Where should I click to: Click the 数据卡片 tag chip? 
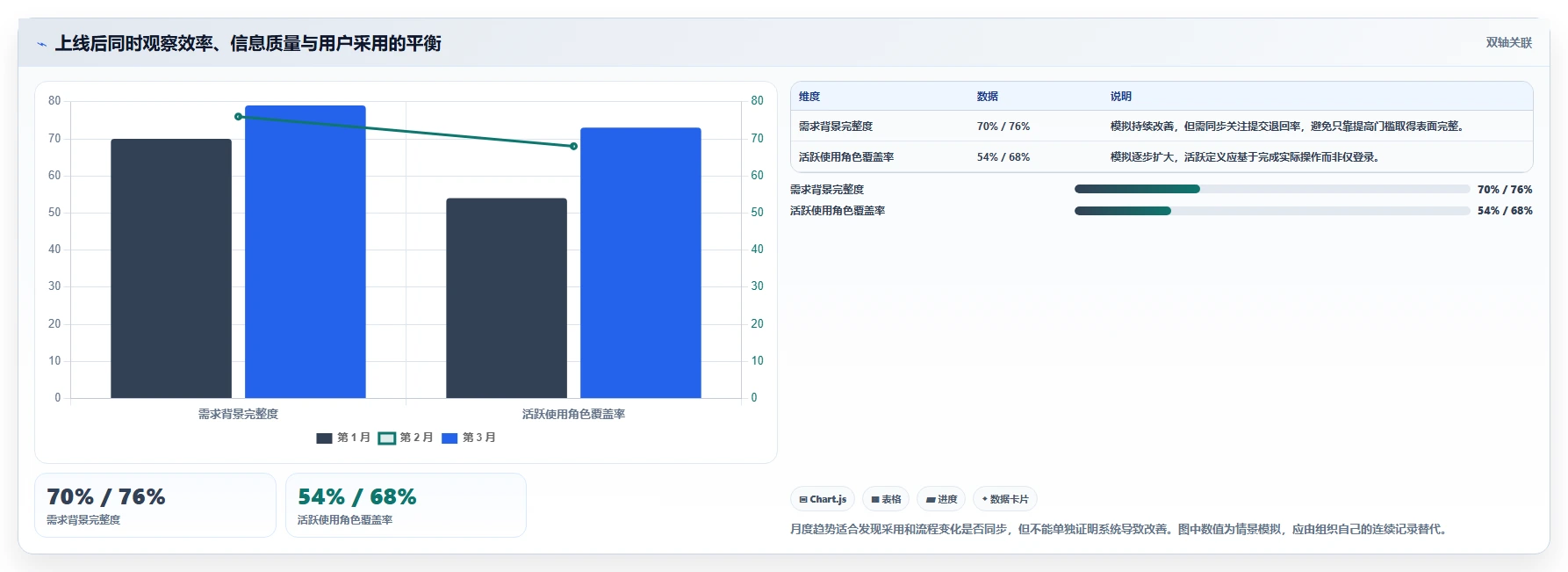click(x=1005, y=499)
